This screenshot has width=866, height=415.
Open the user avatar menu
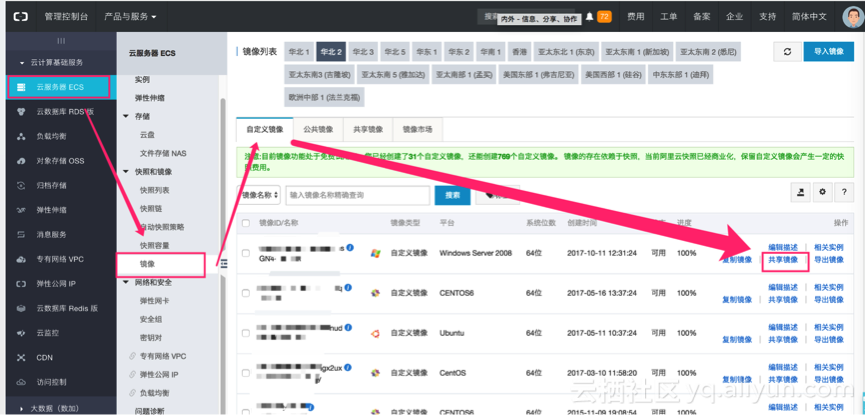click(853, 18)
